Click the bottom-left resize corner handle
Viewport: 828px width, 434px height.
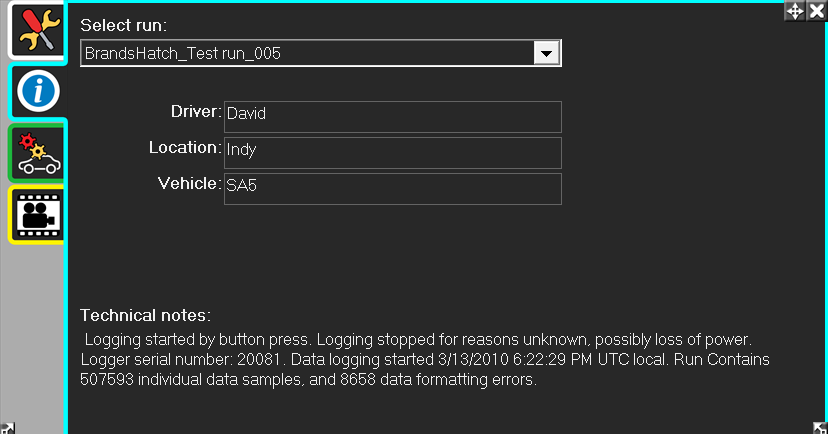pos(8,426)
